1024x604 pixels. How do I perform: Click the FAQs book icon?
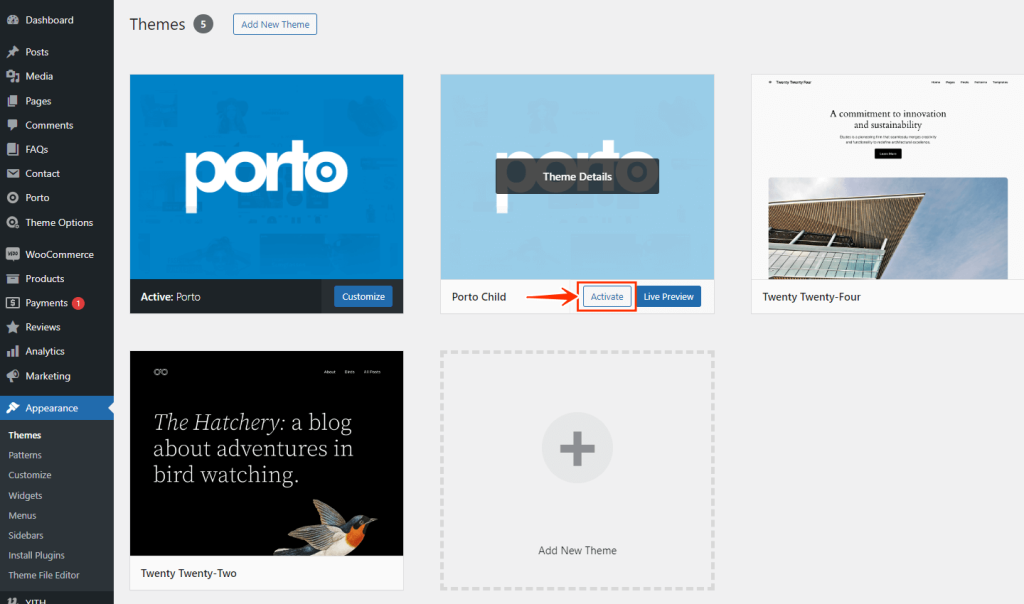click(x=12, y=149)
